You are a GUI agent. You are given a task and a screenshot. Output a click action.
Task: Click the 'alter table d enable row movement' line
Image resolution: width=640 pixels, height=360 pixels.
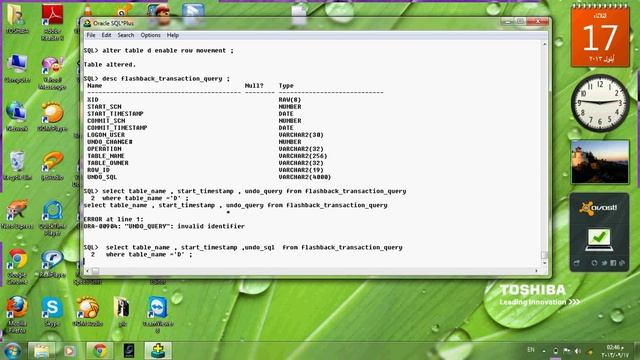click(158, 51)
